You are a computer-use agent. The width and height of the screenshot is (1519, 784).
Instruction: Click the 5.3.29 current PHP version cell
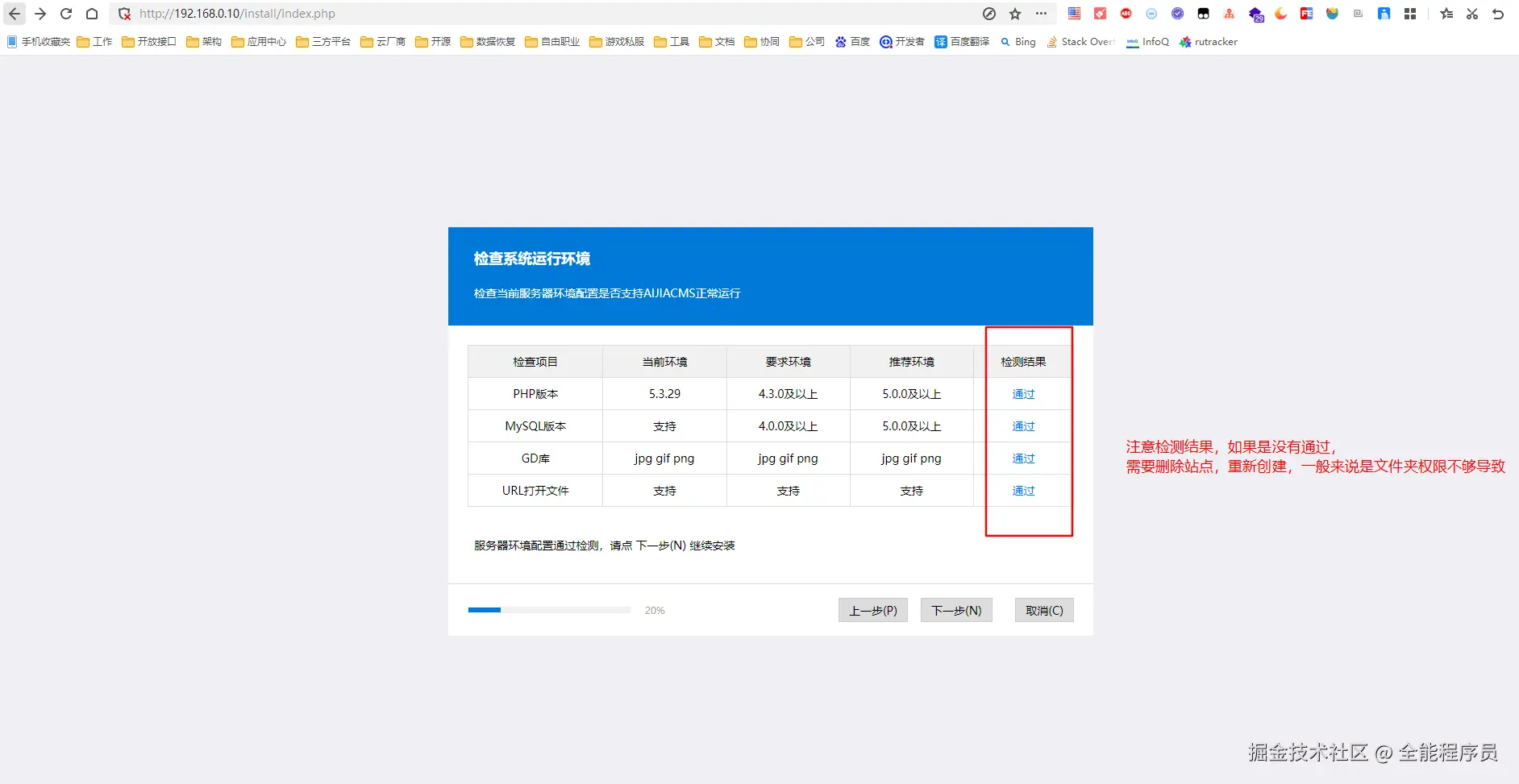(x=664, y=394)
